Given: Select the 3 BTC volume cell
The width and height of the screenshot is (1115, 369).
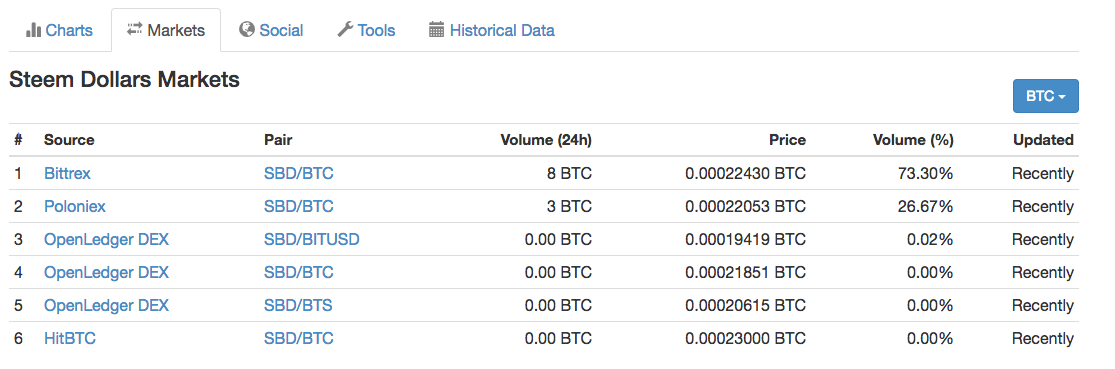Looking at the screenshot, I should coord(570,207).
